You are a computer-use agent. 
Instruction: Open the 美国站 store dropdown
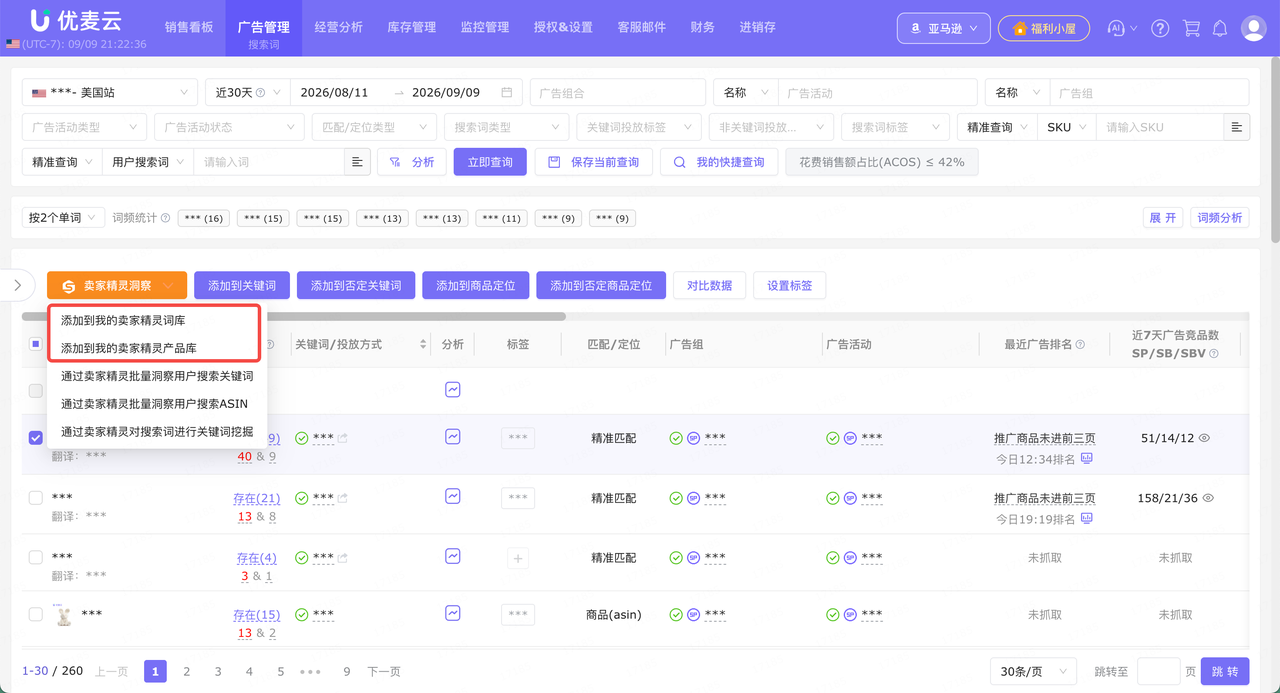pos(109,92)
